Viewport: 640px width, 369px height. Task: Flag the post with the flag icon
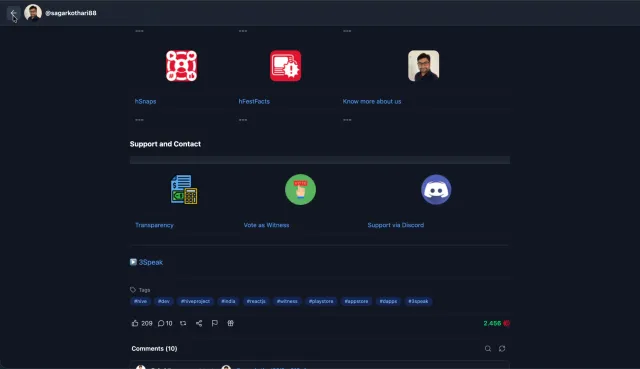coord(215,323)
